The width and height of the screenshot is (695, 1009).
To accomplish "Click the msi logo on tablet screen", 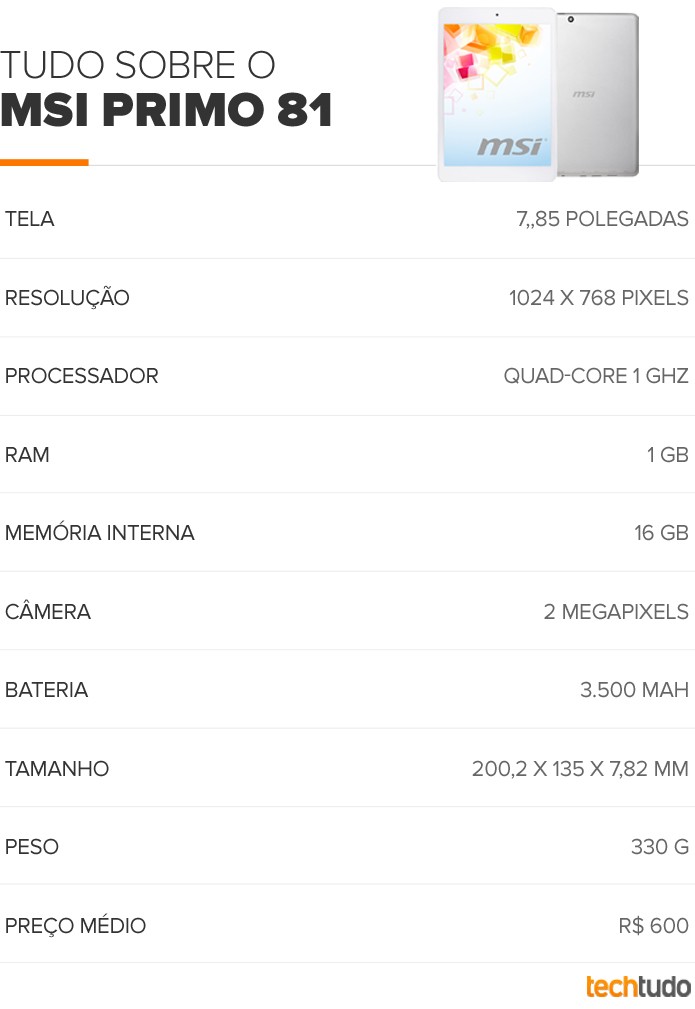I will pyautogui.click(x=511, y=146).
